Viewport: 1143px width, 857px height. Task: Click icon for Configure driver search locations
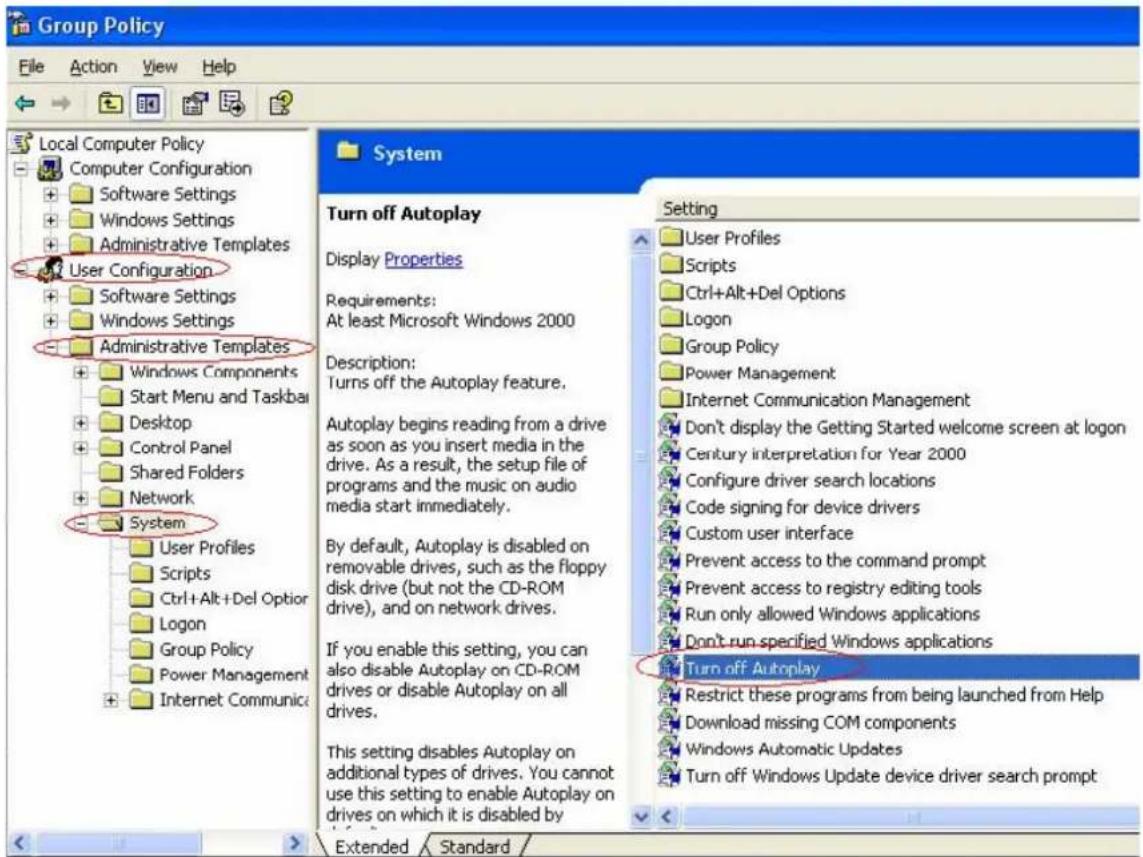point(669,480)
